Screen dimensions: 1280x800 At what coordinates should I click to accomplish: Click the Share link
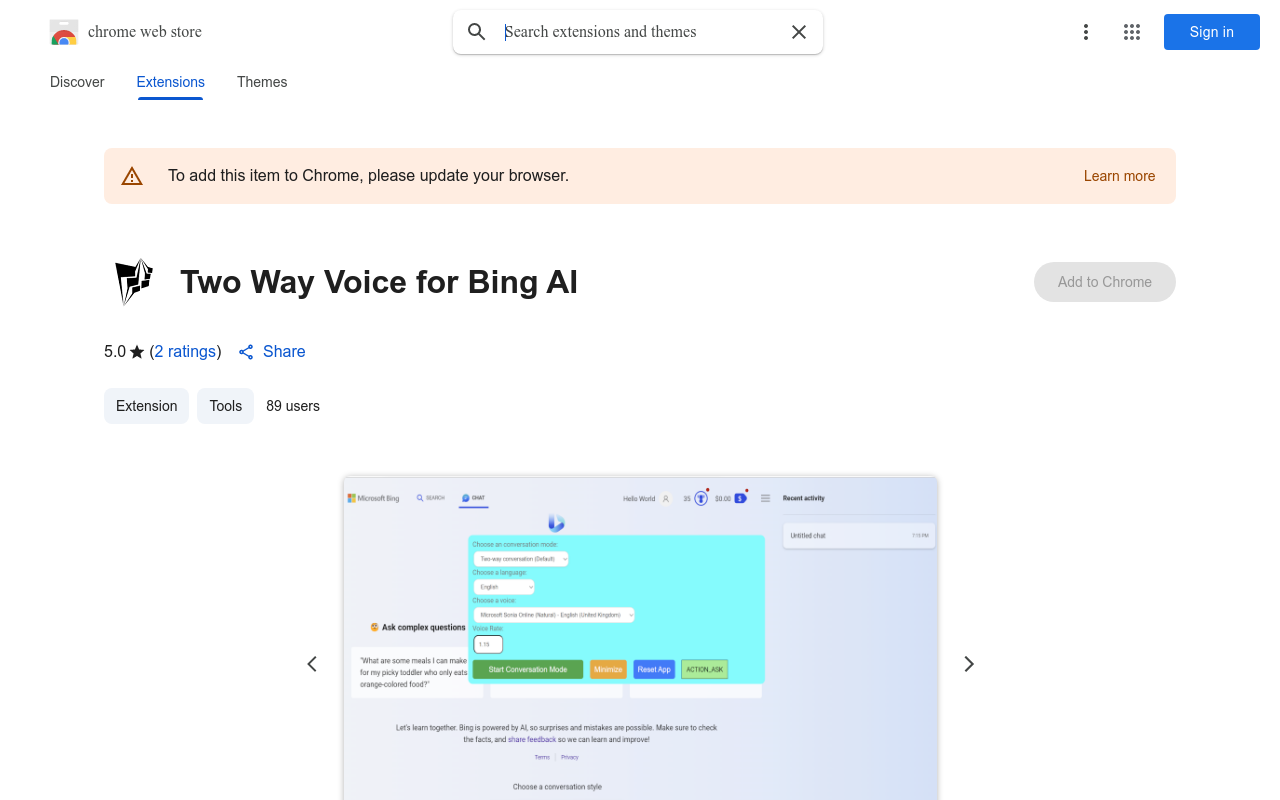pyautogui.click(x=272, y=352)
